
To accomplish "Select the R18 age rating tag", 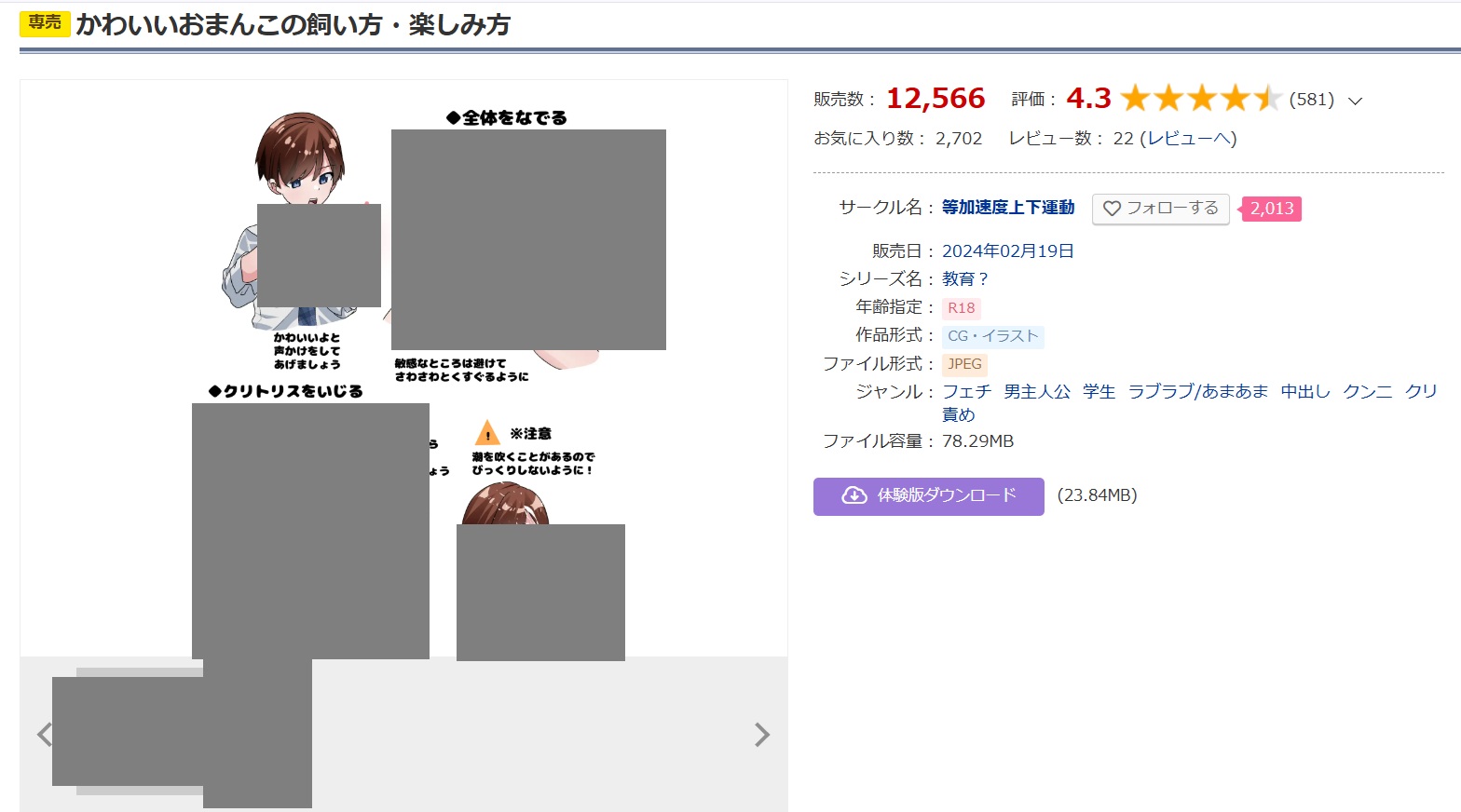I will coord(961,308).
